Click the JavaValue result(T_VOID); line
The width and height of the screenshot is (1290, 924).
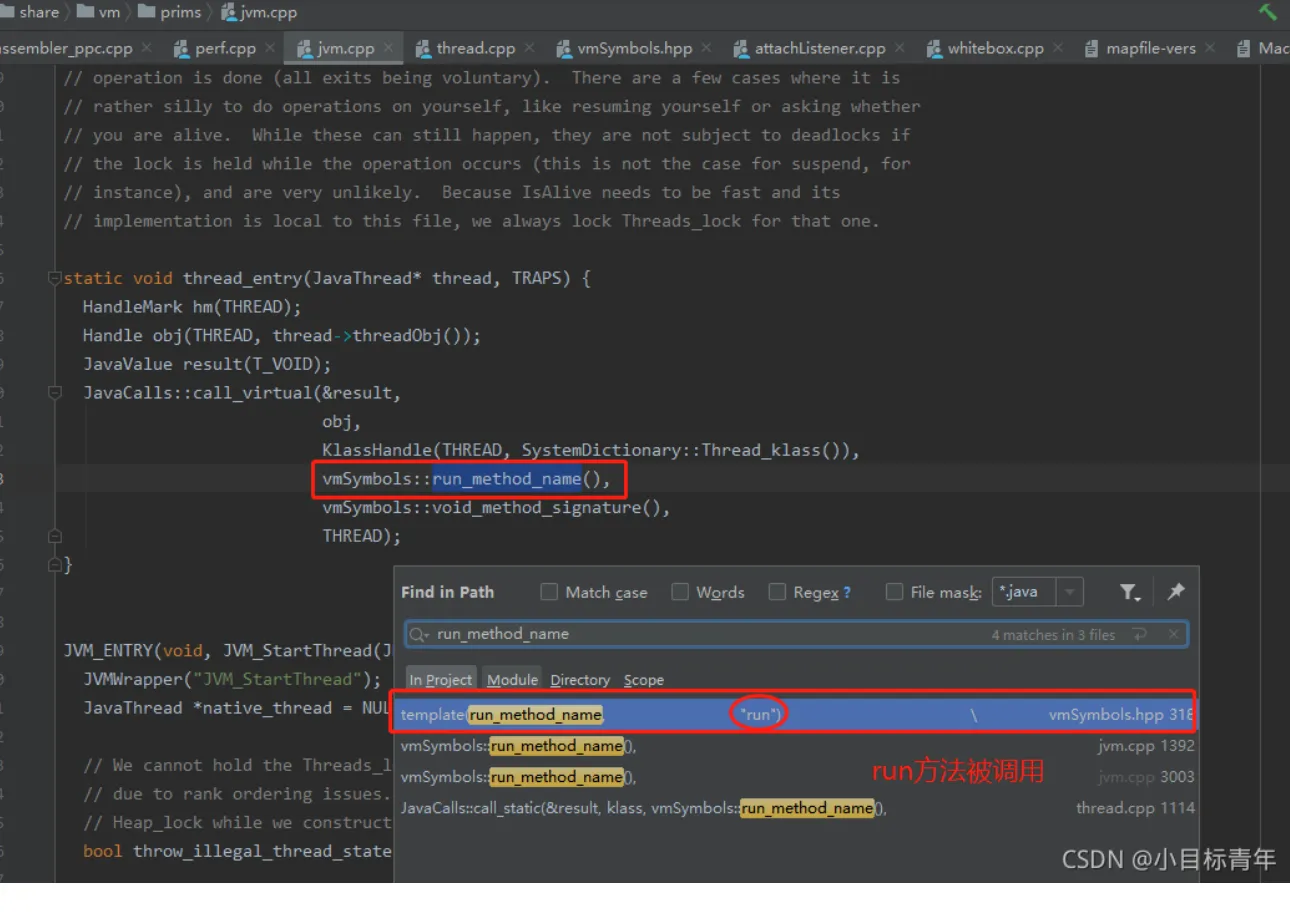point(207,364)
